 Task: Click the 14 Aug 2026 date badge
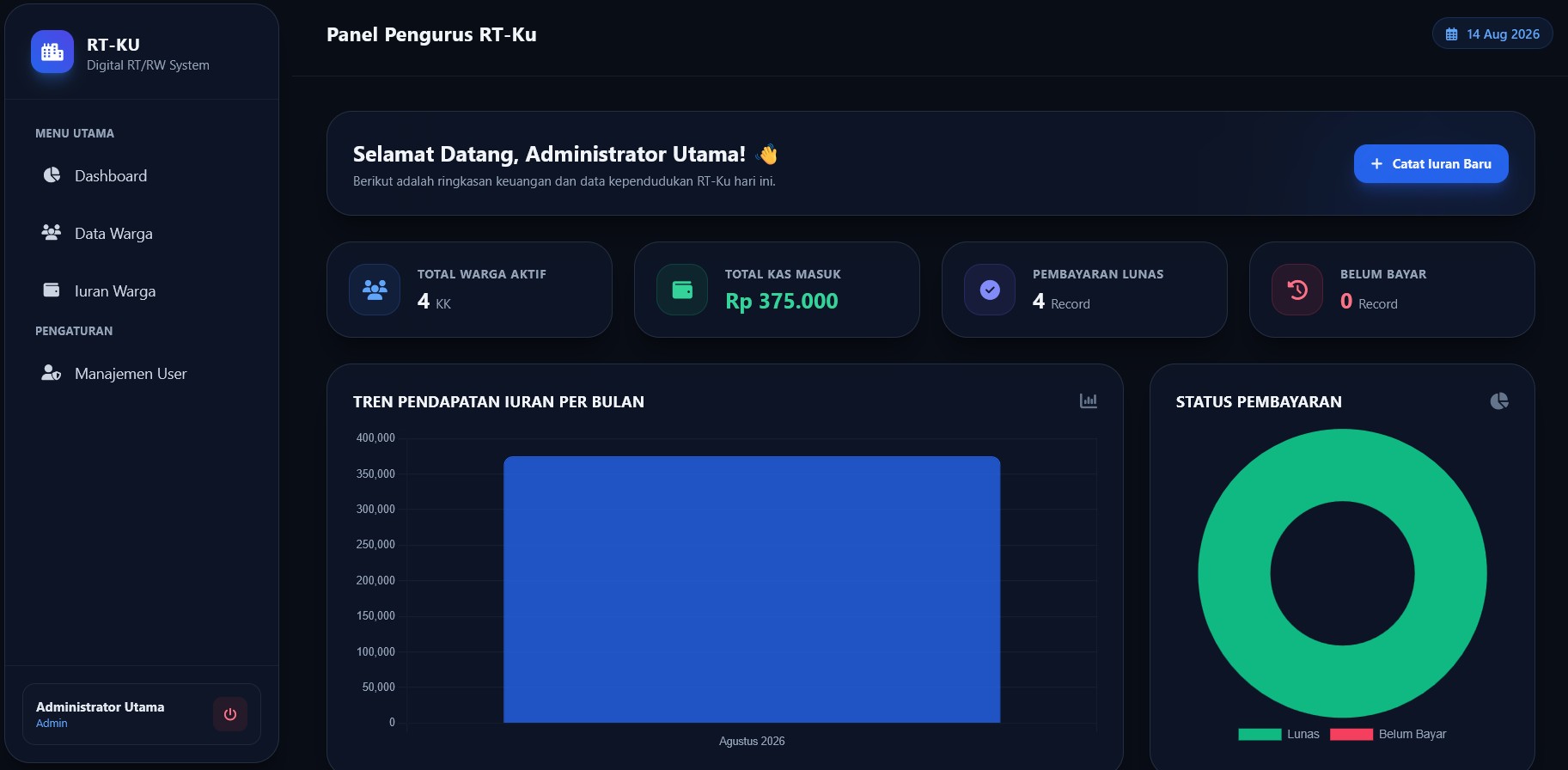pos(1492,34)
